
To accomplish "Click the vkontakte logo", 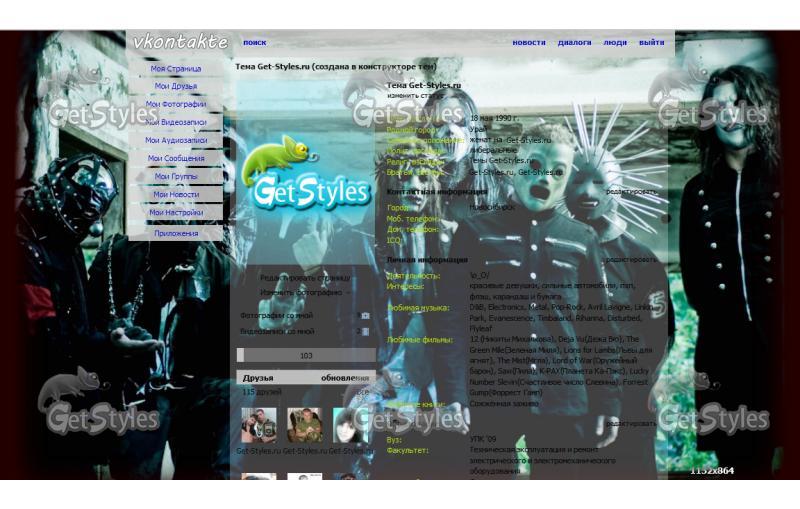I will (x=180, y=42).
